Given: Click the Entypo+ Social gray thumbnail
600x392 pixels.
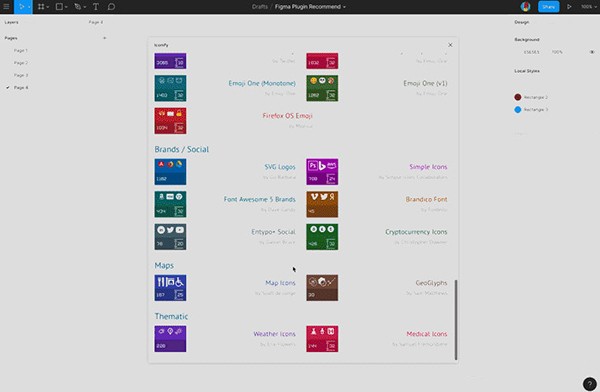Looking at the screenshot, I should click(x=170, y=237).
